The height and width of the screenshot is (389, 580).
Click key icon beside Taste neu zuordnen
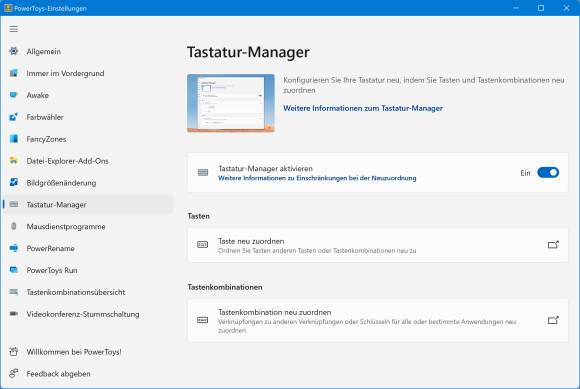coord(203,245)
